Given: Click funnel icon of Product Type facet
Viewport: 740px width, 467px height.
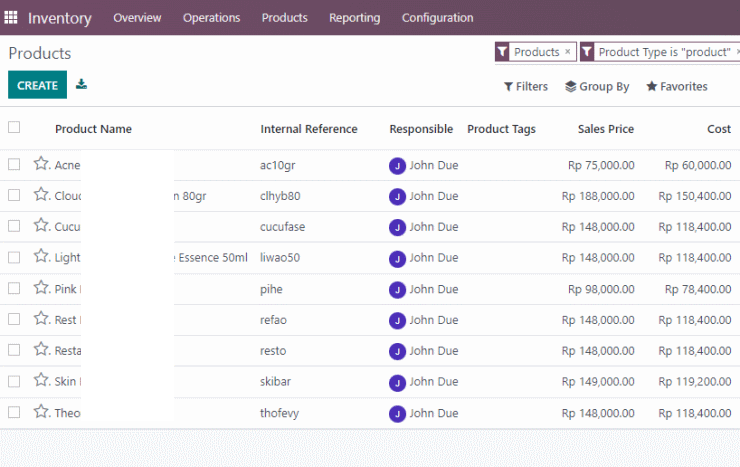Looking at the screenshot, I should click(587, 51).
